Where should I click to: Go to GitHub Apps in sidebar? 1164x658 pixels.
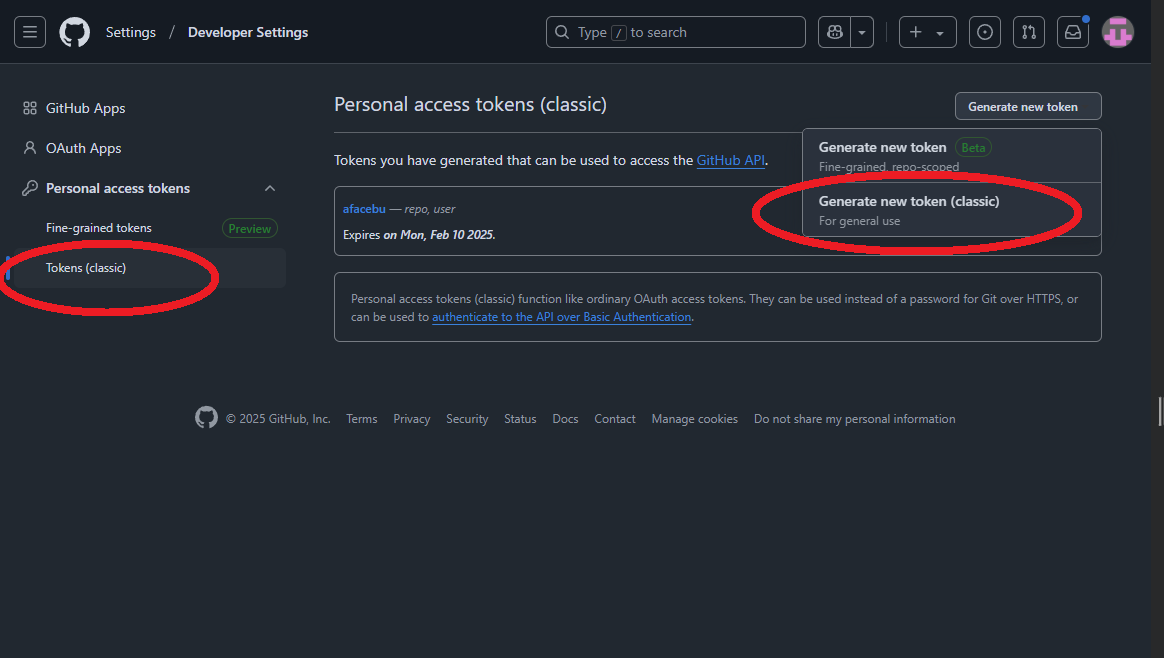[x=85, y=108]
